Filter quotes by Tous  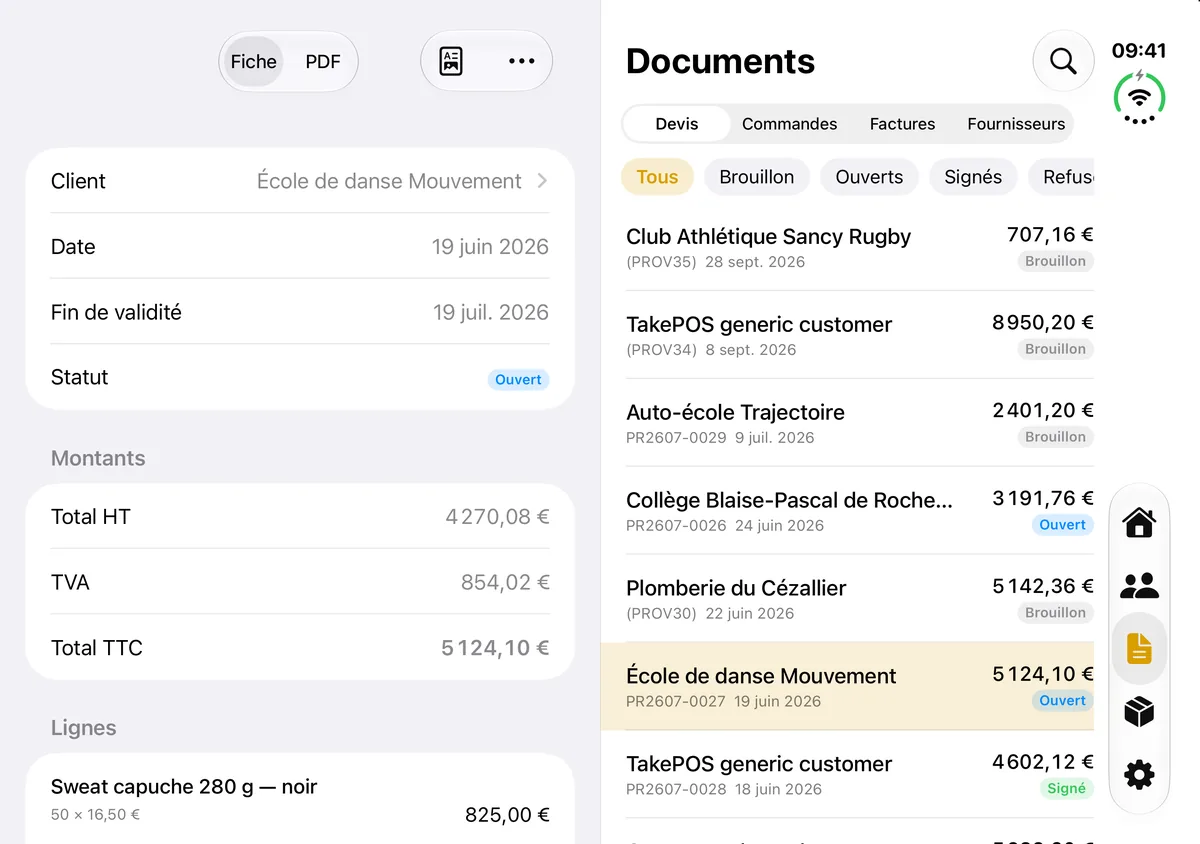657,177
